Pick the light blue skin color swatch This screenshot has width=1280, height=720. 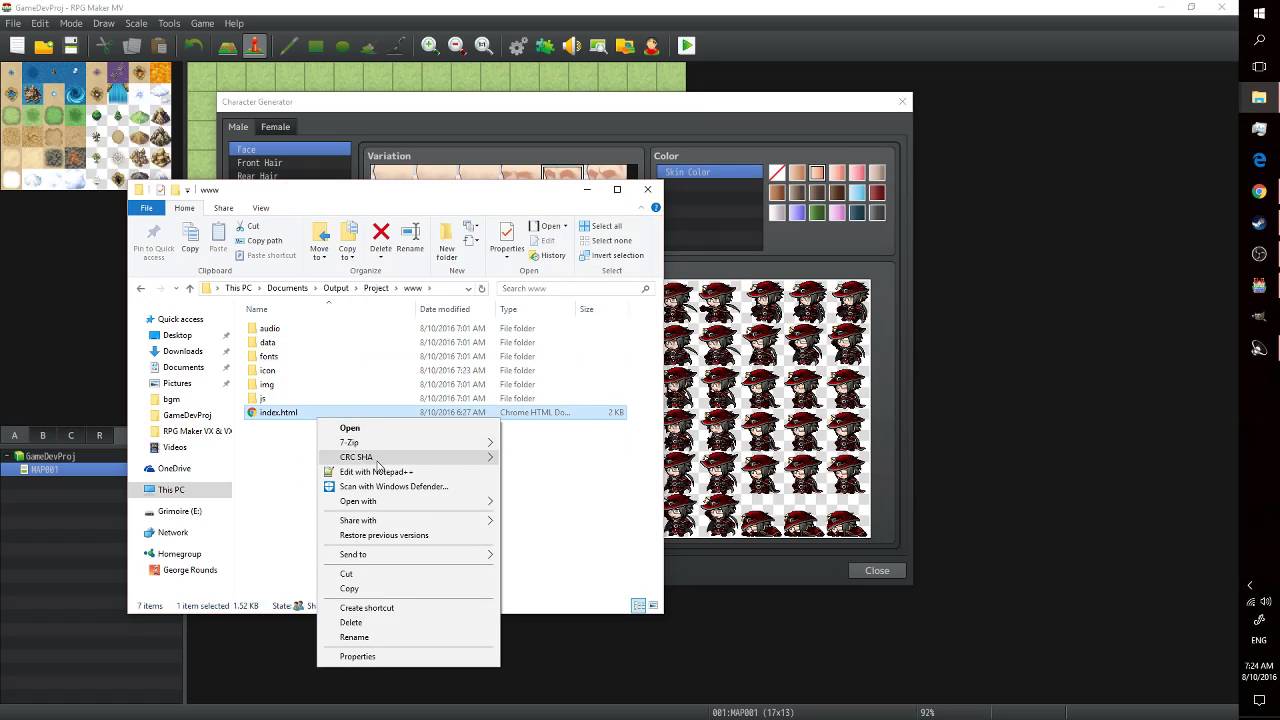coord(857,193)
